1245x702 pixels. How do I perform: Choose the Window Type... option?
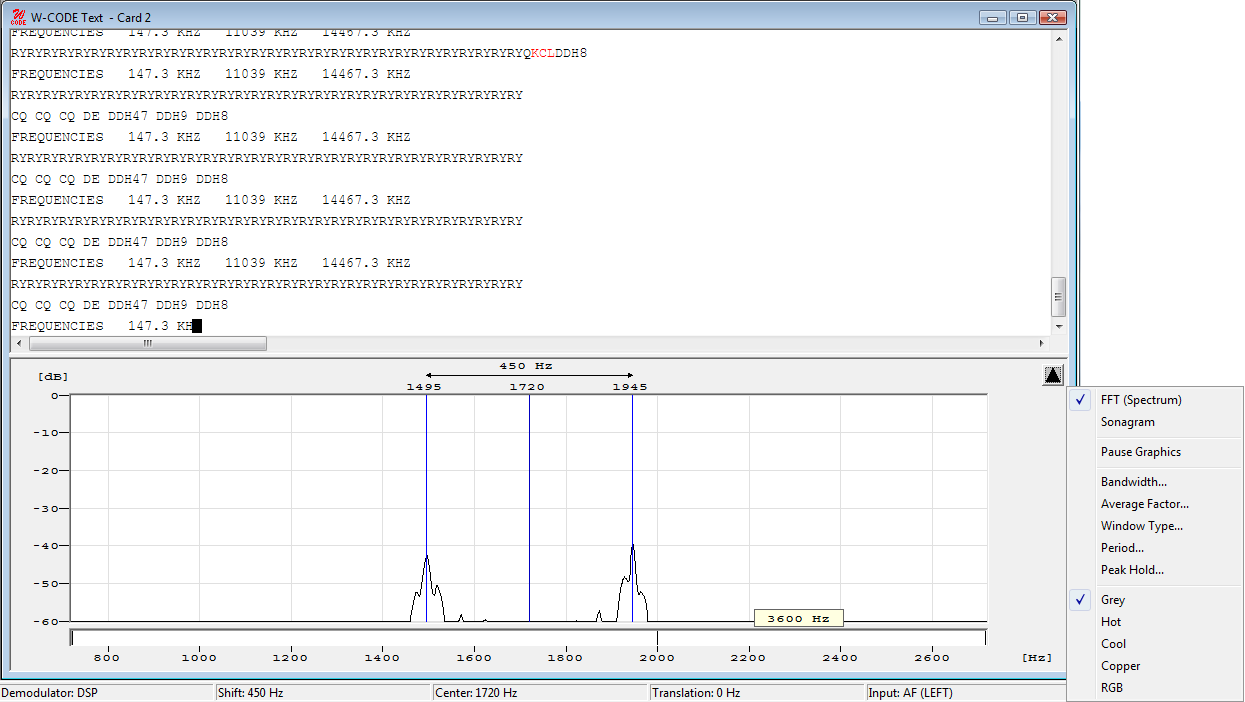[1141, 526]
